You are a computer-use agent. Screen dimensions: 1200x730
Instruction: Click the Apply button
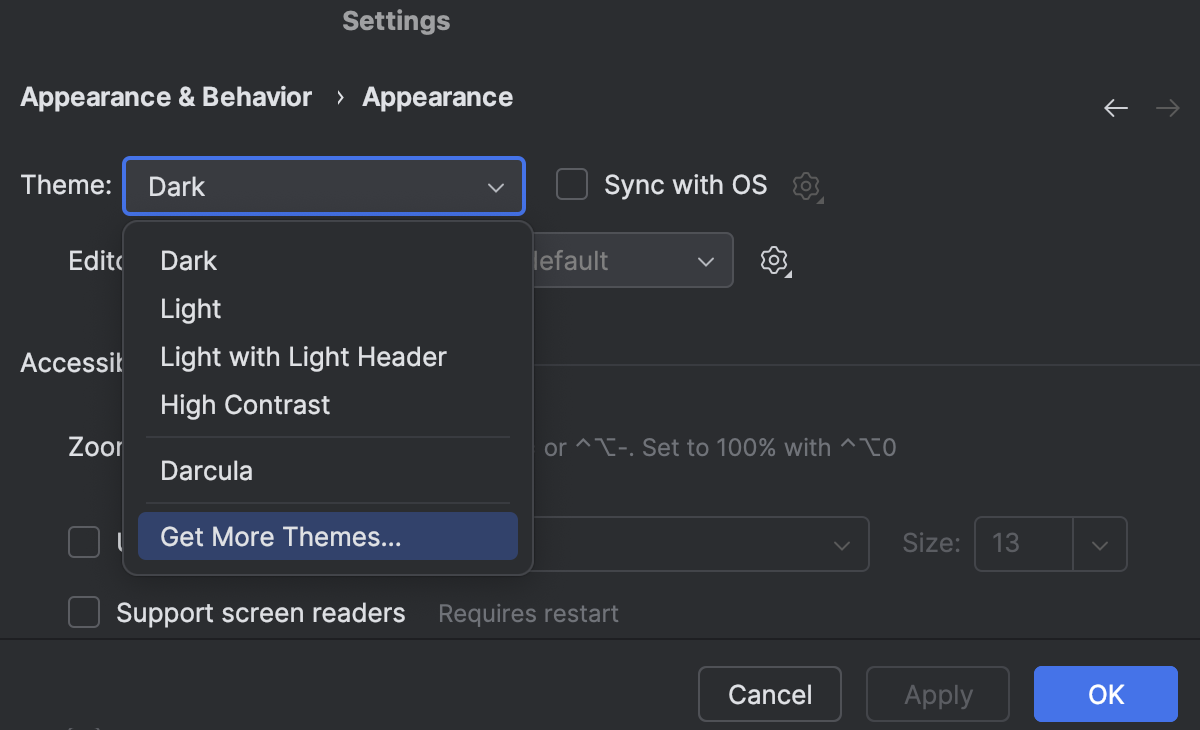pyautogui.click(x=937, y=694)
